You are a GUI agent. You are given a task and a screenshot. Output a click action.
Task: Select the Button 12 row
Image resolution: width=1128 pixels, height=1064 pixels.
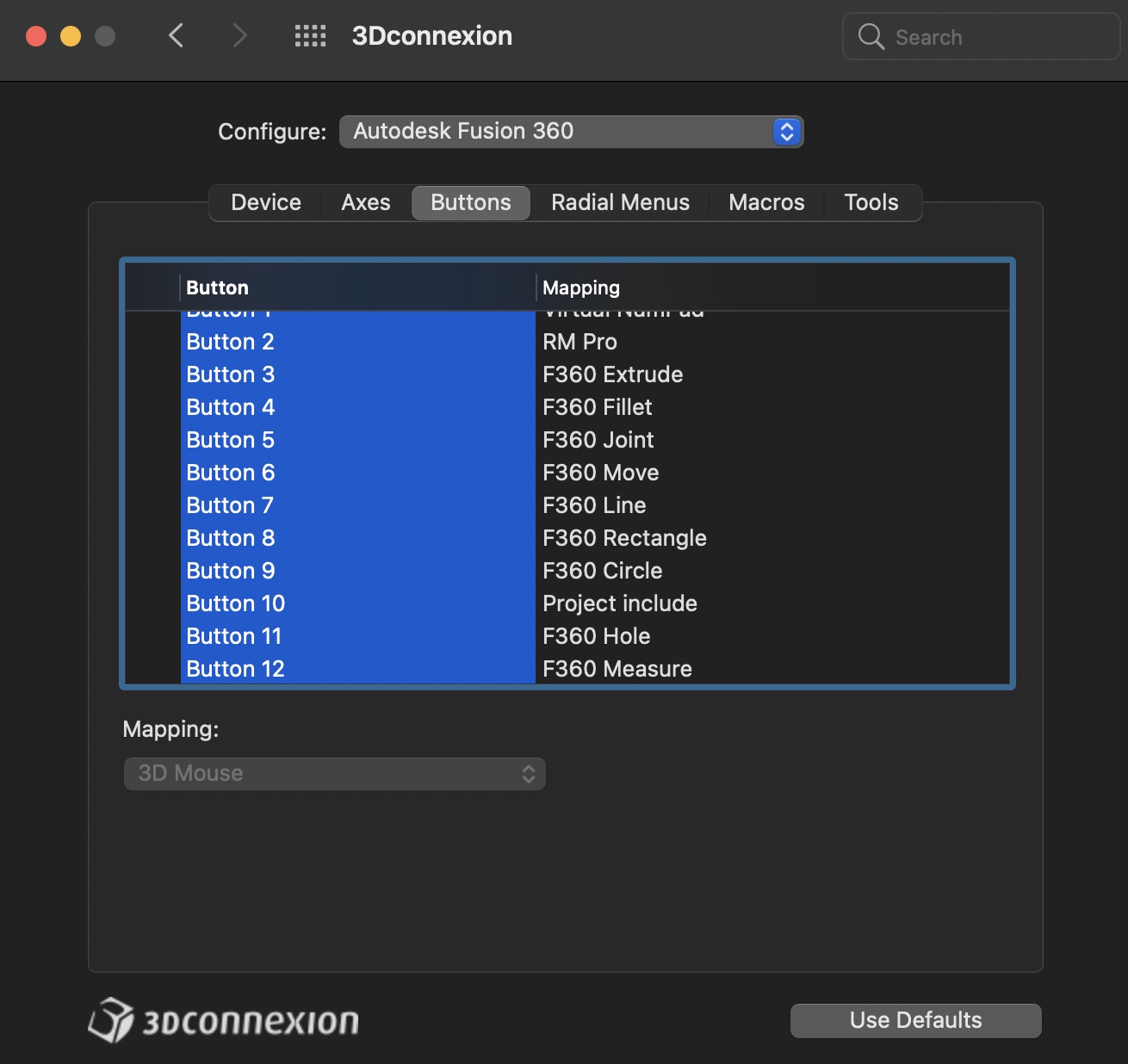pyautogui.click(x=567, y=669)
